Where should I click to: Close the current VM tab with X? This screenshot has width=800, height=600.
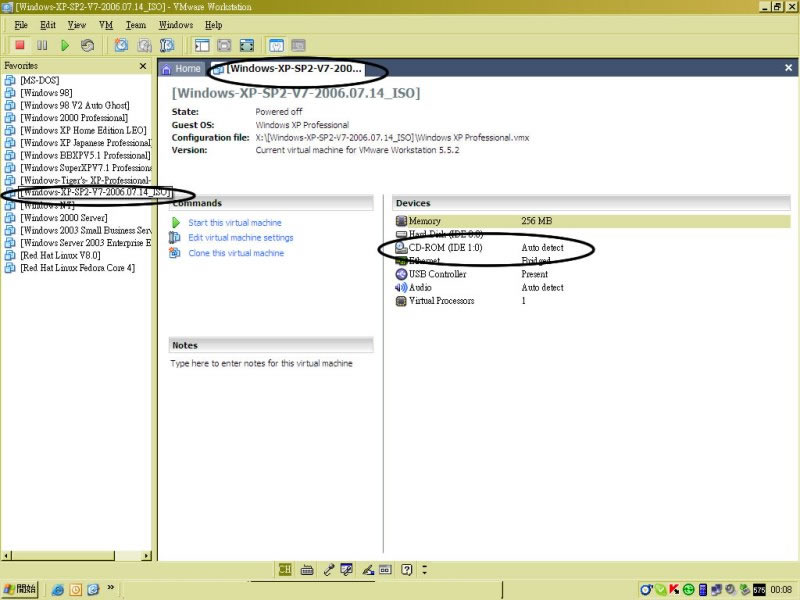pyautogui.click(x=788, y=68)
